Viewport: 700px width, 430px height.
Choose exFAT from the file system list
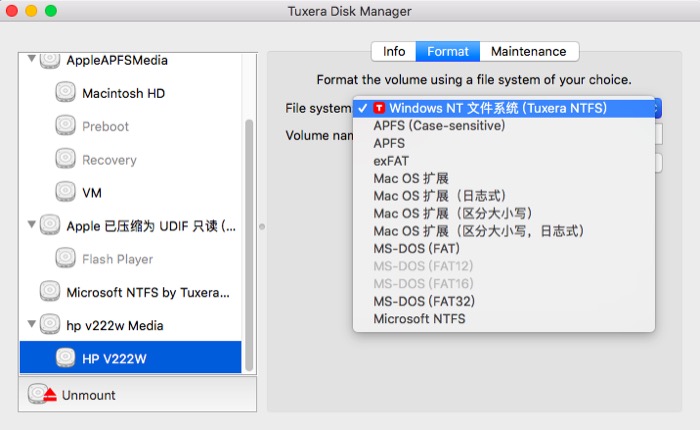coord(391,161)
